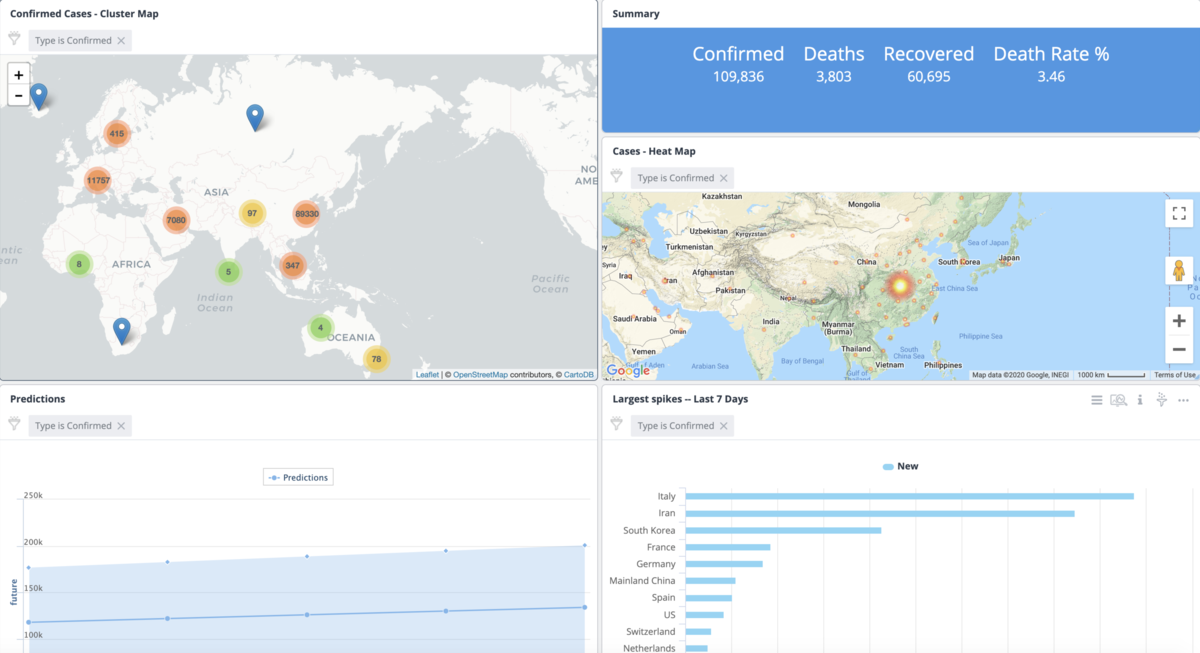Image resolution: width=1200 pixels, height=653 pixels.
Task: Click the 89330 cluster marker over China
Action: click(306, 213)
